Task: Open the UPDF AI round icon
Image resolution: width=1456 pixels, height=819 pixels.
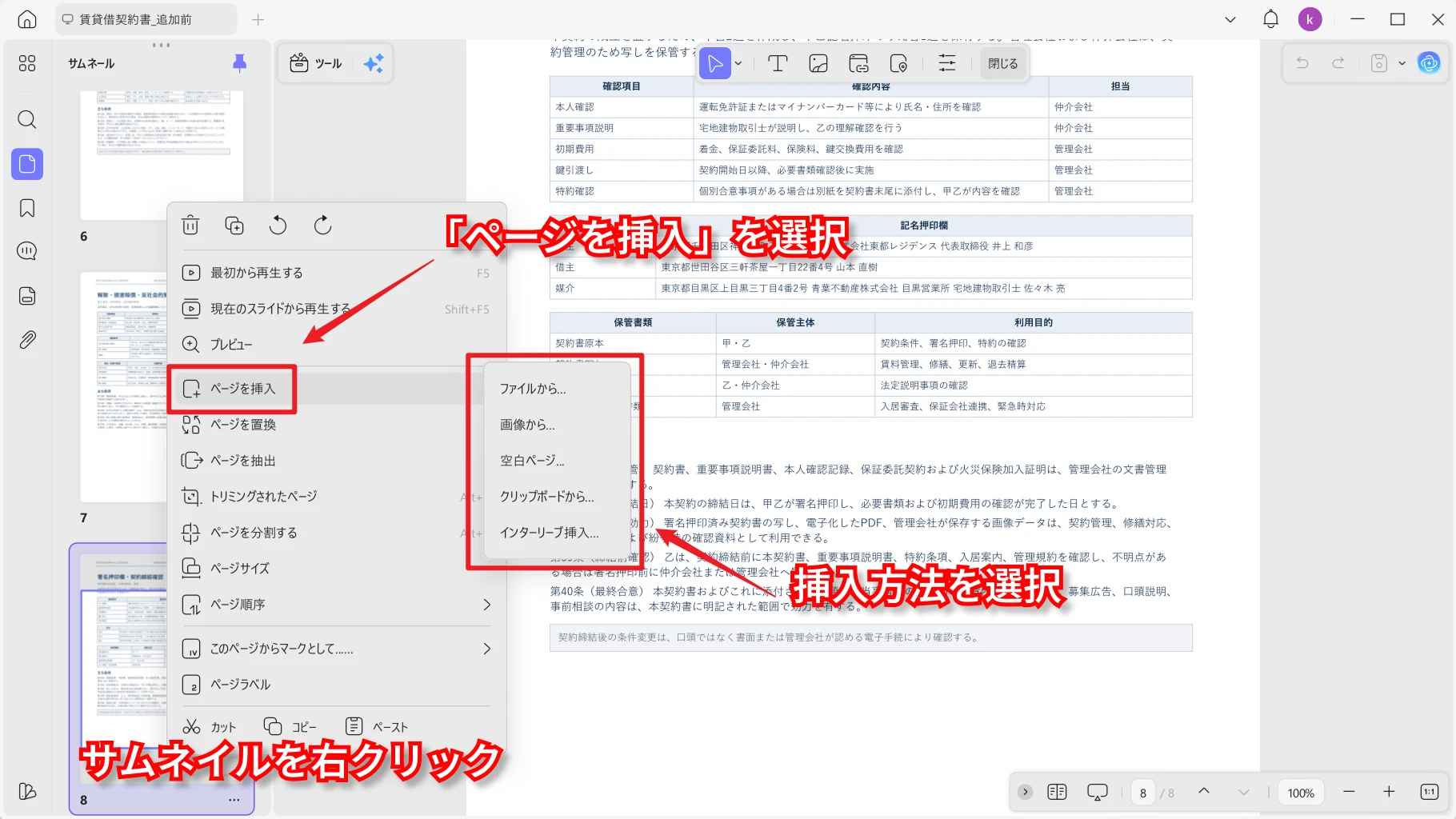Action: 1429,62
